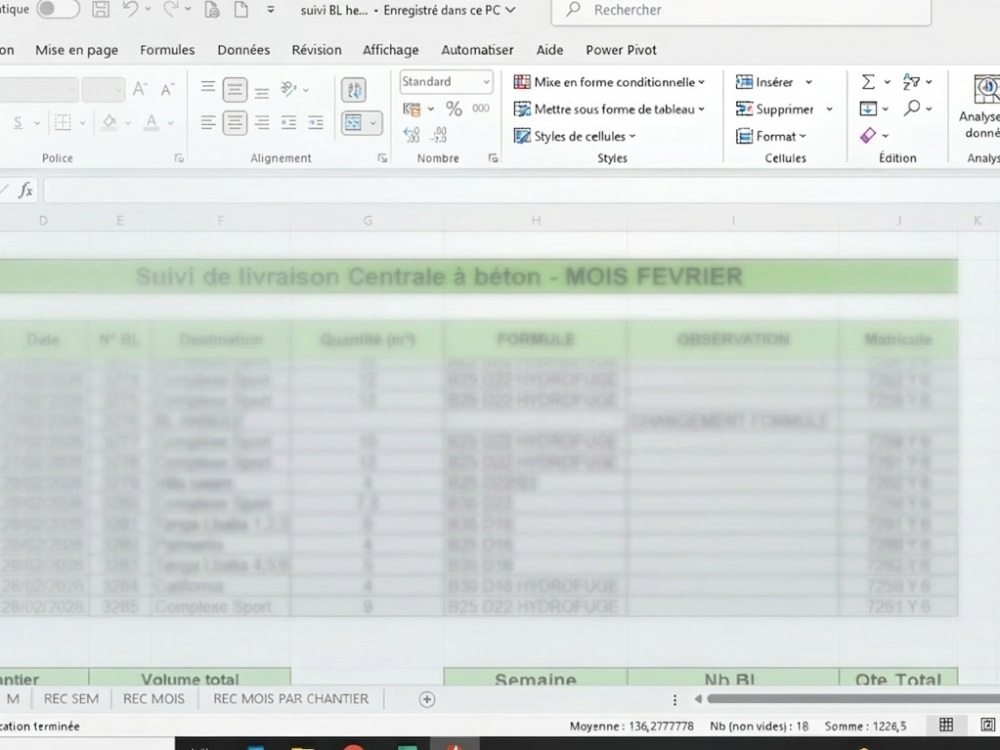Align cell text to the left
This screenshot has height=750, width=1000.
click(x=208, y=122)
